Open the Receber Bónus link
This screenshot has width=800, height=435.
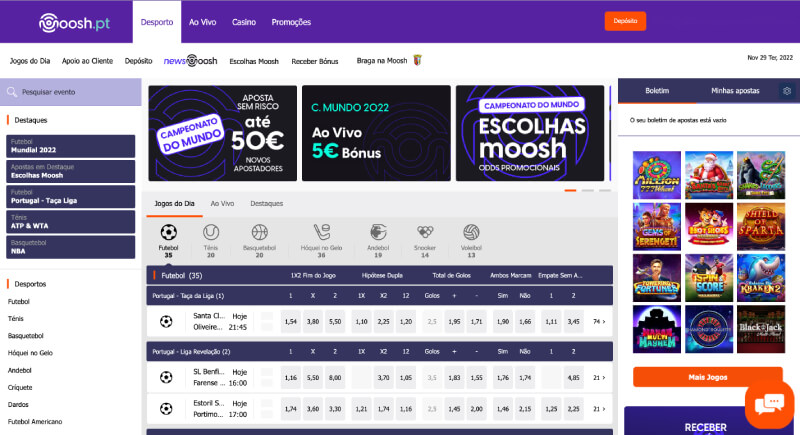click(315, 61)
